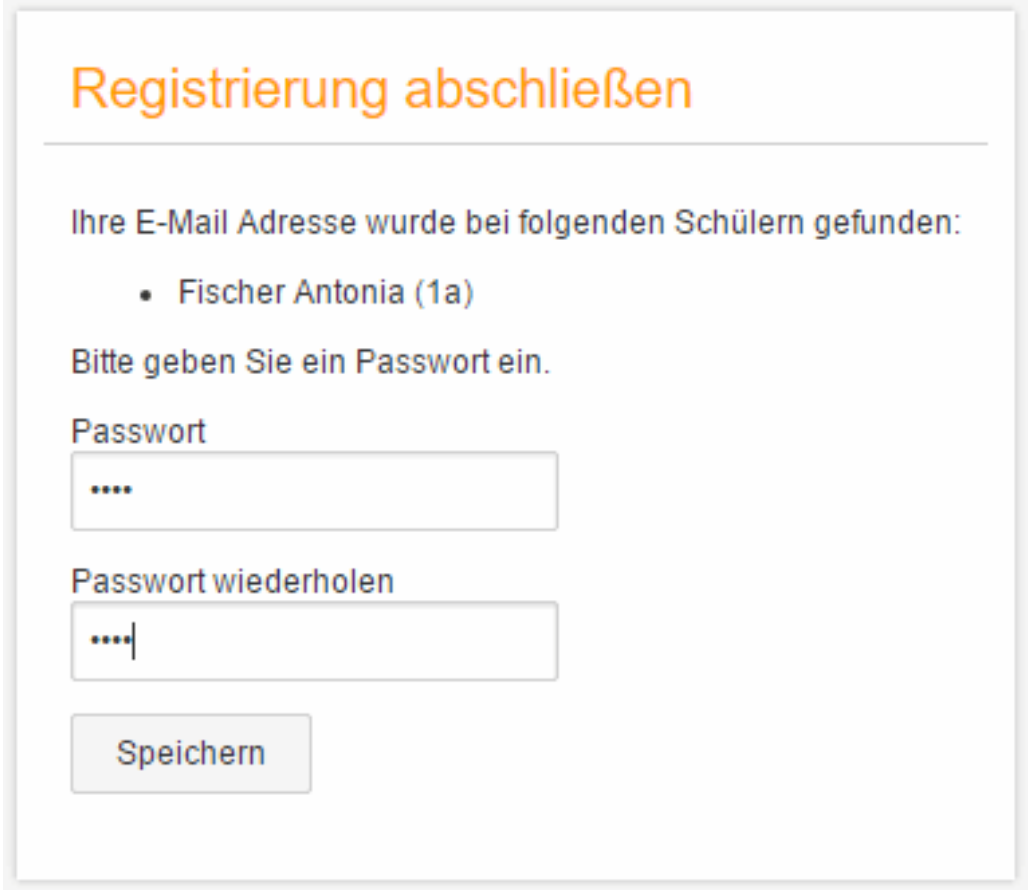Click the word Schülern in the message
This screenshot has width=1034, height=890.
coord(736,223)
